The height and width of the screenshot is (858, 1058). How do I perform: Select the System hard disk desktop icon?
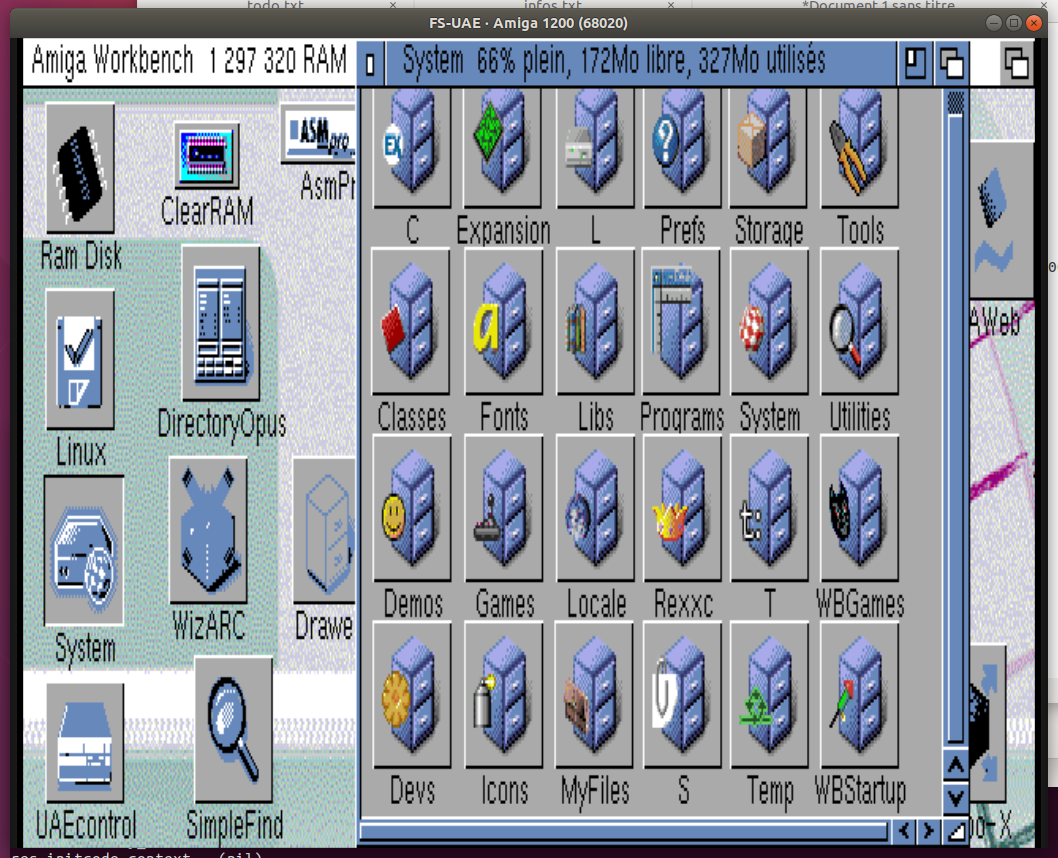[84, 550]
